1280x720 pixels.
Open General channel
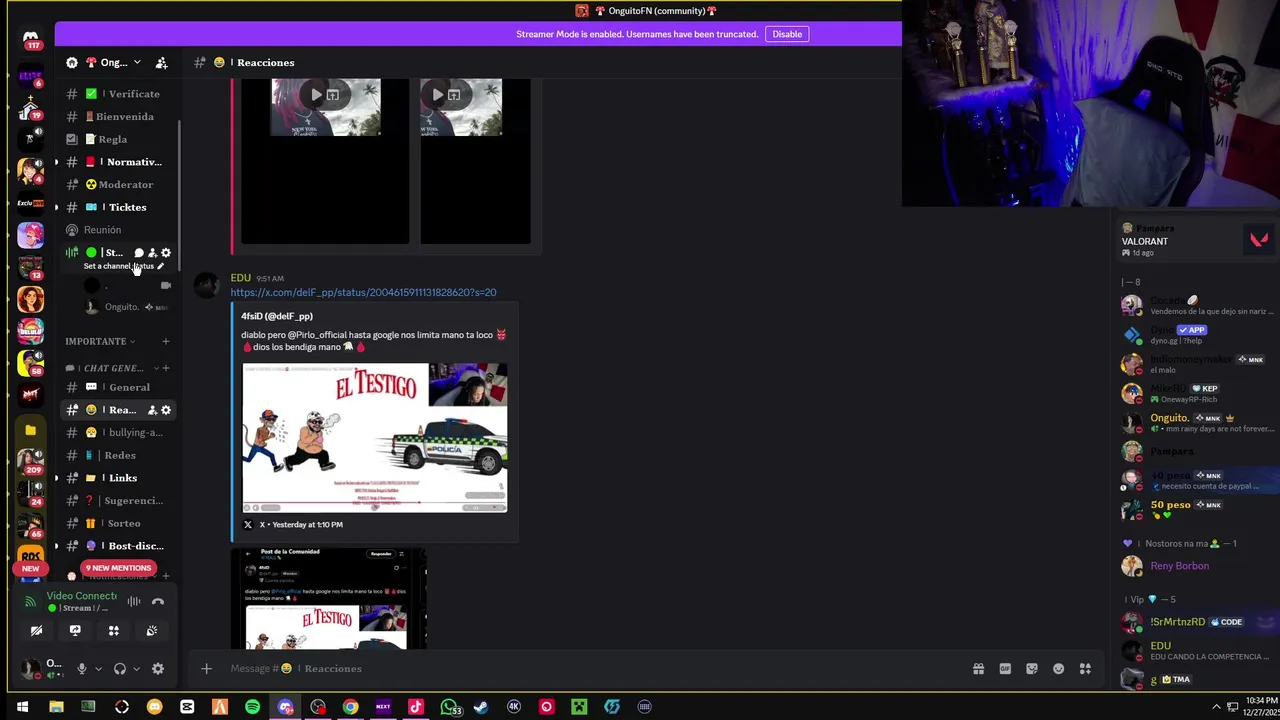[118, 387]
